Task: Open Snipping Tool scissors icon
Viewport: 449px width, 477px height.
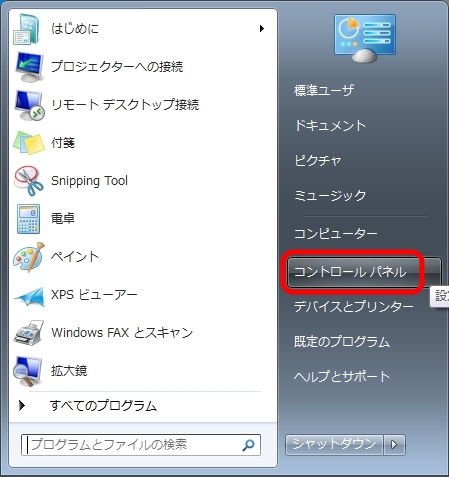Action: click(29, 181)
